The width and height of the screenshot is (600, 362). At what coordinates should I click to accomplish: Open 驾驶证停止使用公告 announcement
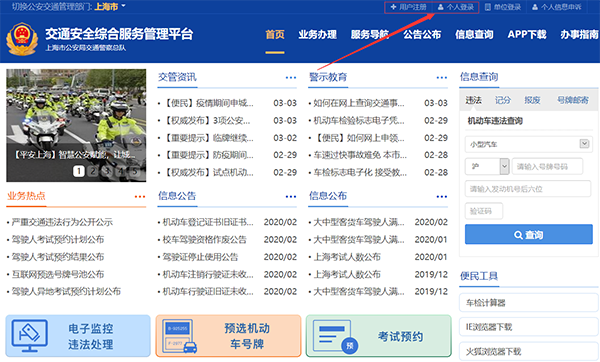[200, 257]
